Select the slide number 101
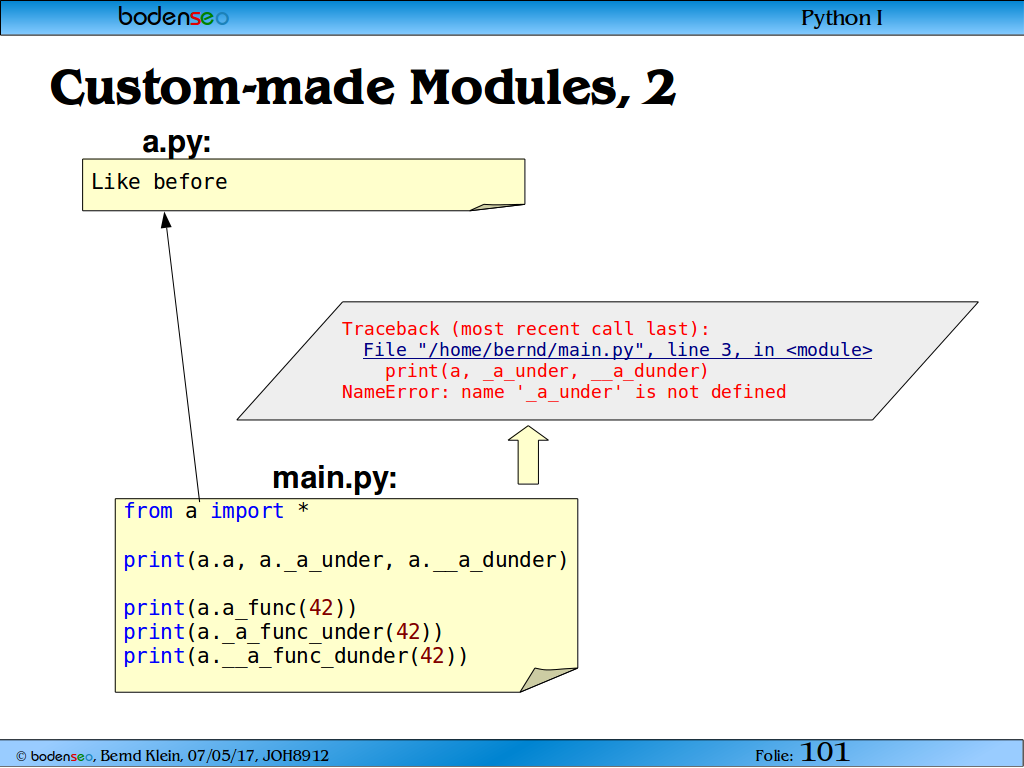The width and height of the screenshot is (1024, 768). 824,752
